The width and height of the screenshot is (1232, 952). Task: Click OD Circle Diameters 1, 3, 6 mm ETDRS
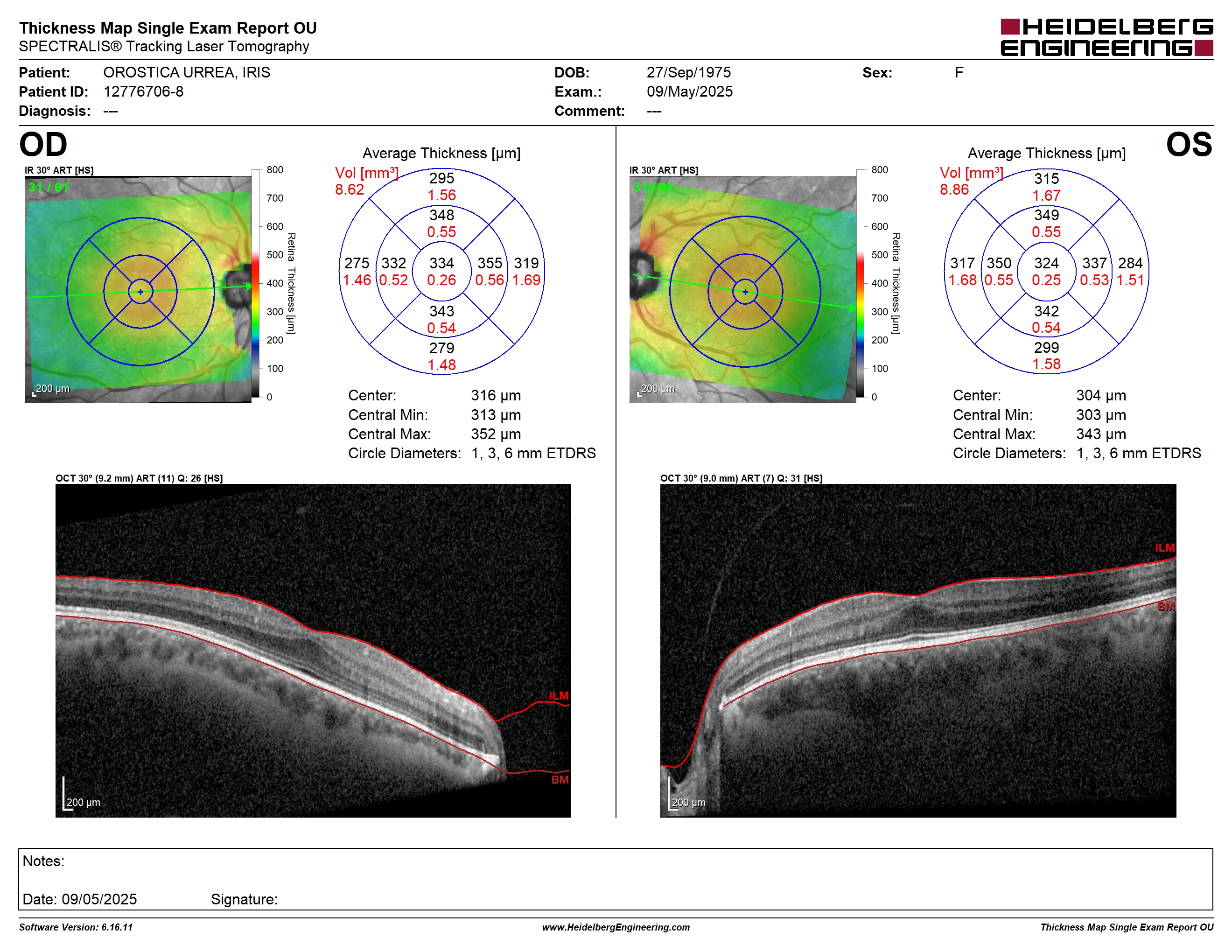coord(534,454)
